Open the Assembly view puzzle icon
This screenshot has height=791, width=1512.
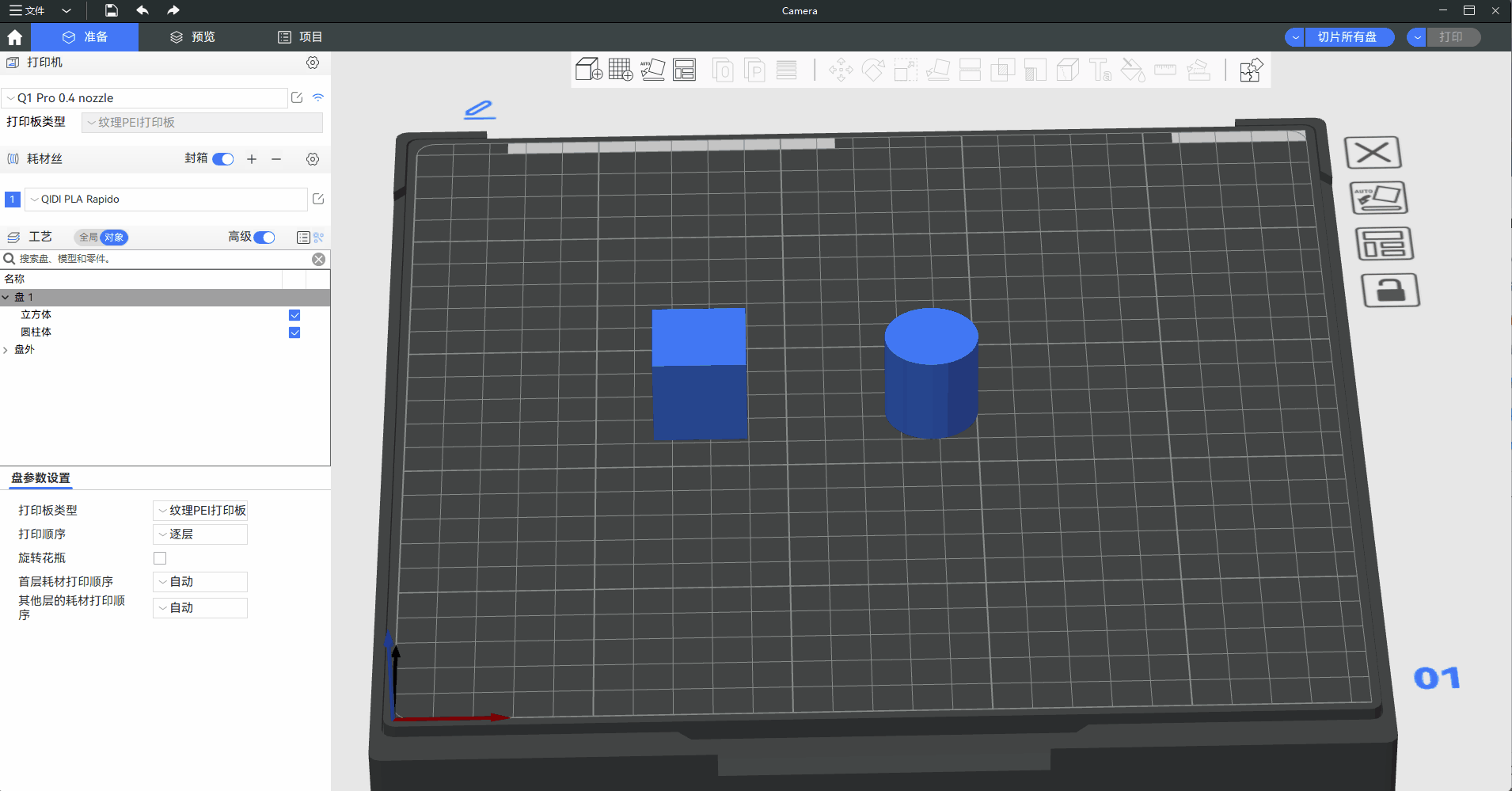tap(1251, 70)
